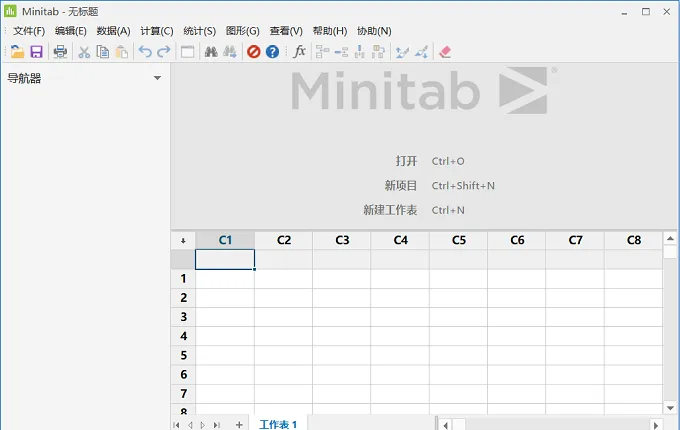Click the first graph brush toolbar icon
680x430 pixels.
[402, 52]
